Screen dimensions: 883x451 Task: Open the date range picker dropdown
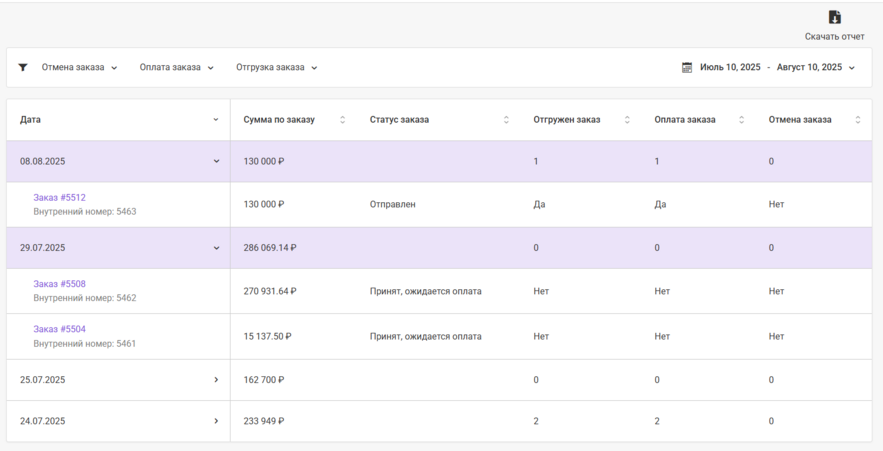[777, 68]
